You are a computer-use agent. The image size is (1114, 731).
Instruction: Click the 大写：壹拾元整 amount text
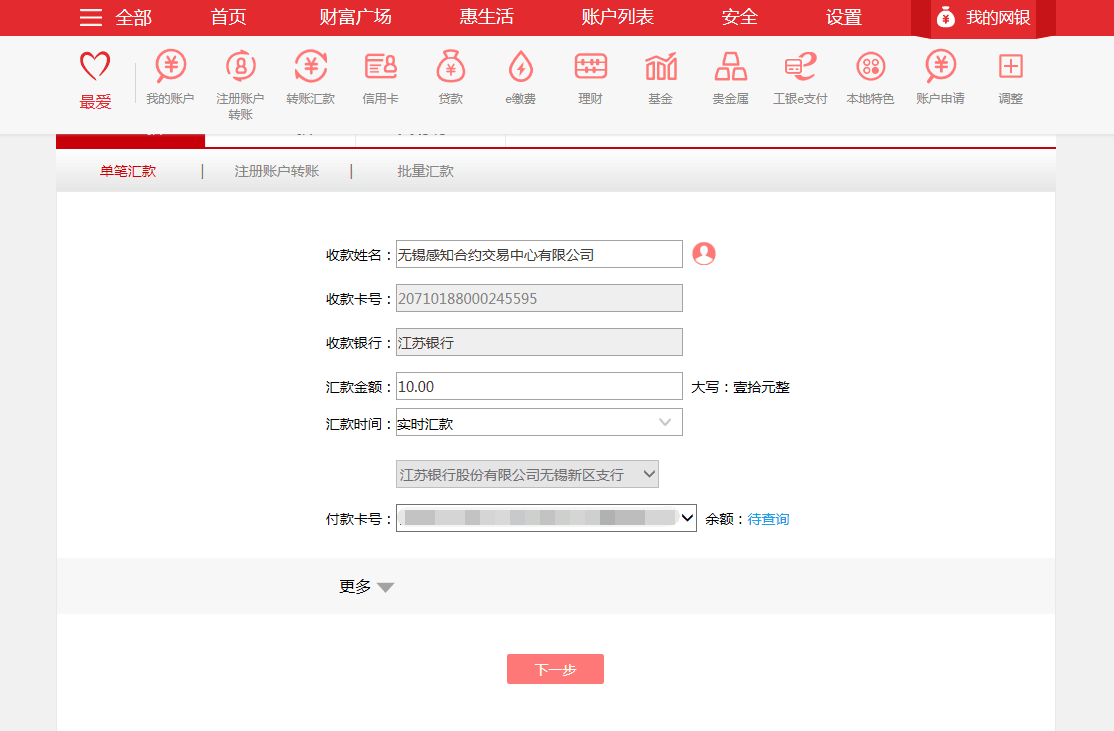740,387
